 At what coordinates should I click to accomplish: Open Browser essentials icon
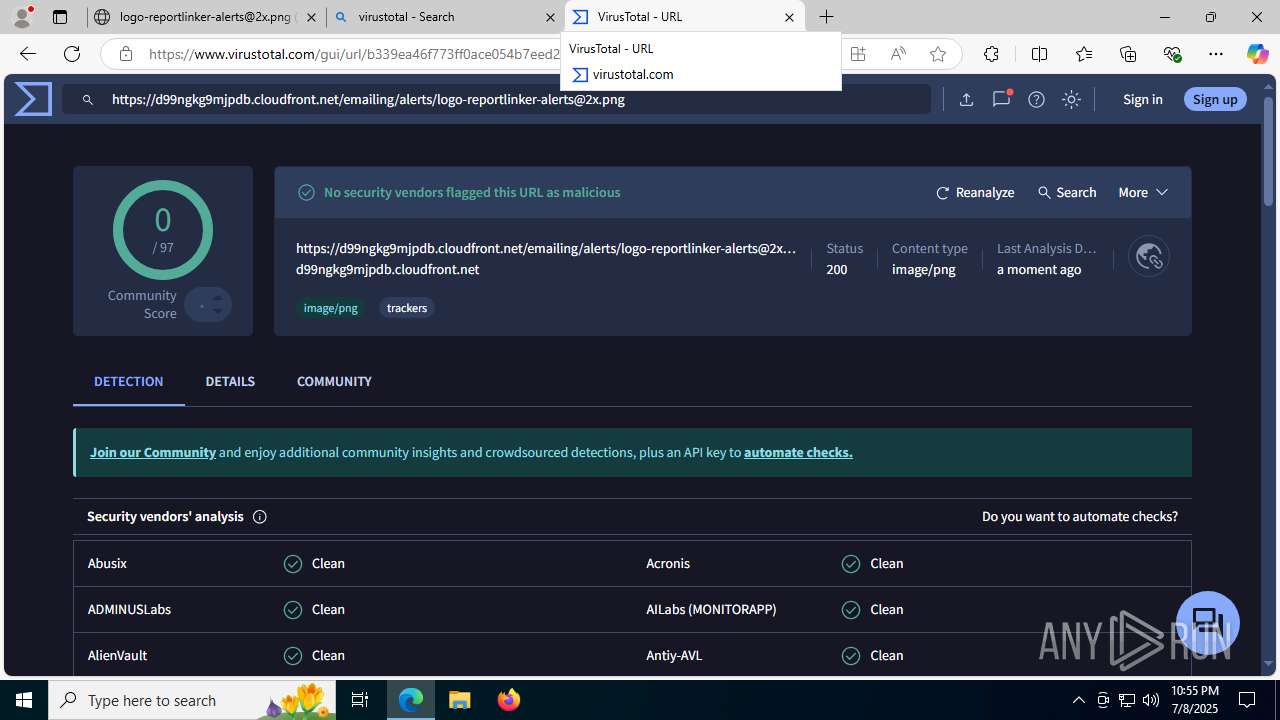point(1173,54)
